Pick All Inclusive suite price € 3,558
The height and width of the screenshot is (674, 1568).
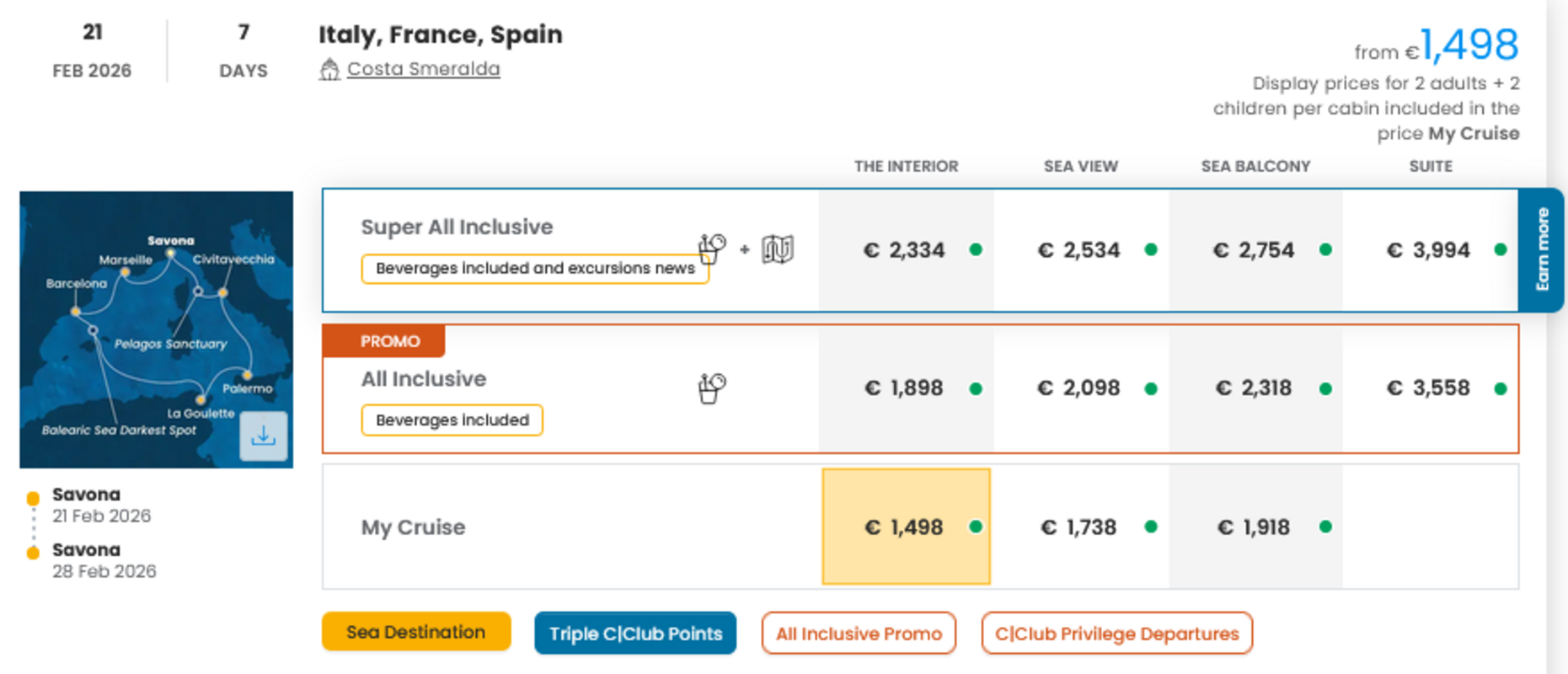(1428, 388)
